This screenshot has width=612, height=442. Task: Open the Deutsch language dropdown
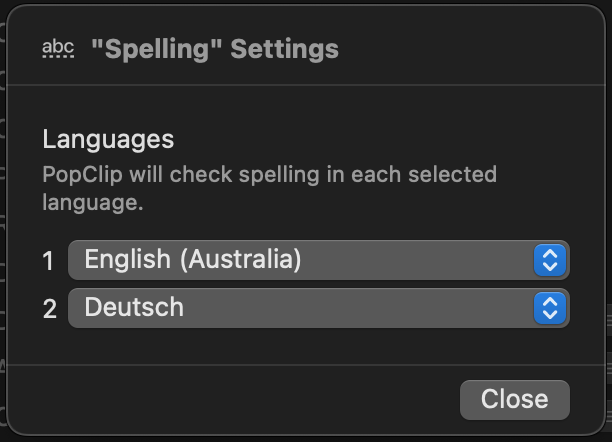pos(318,308)
